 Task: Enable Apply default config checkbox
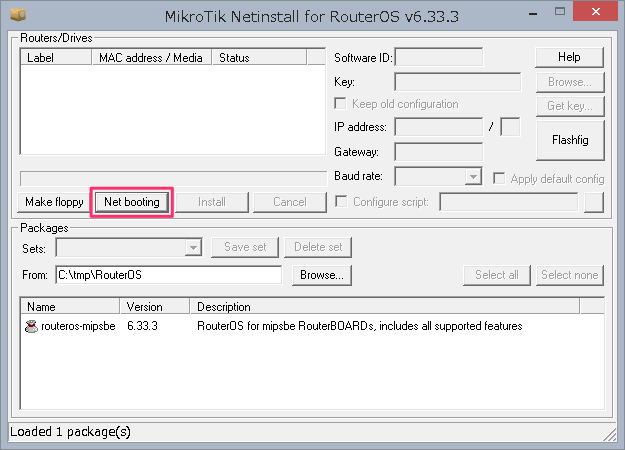[x=499, y=178]
